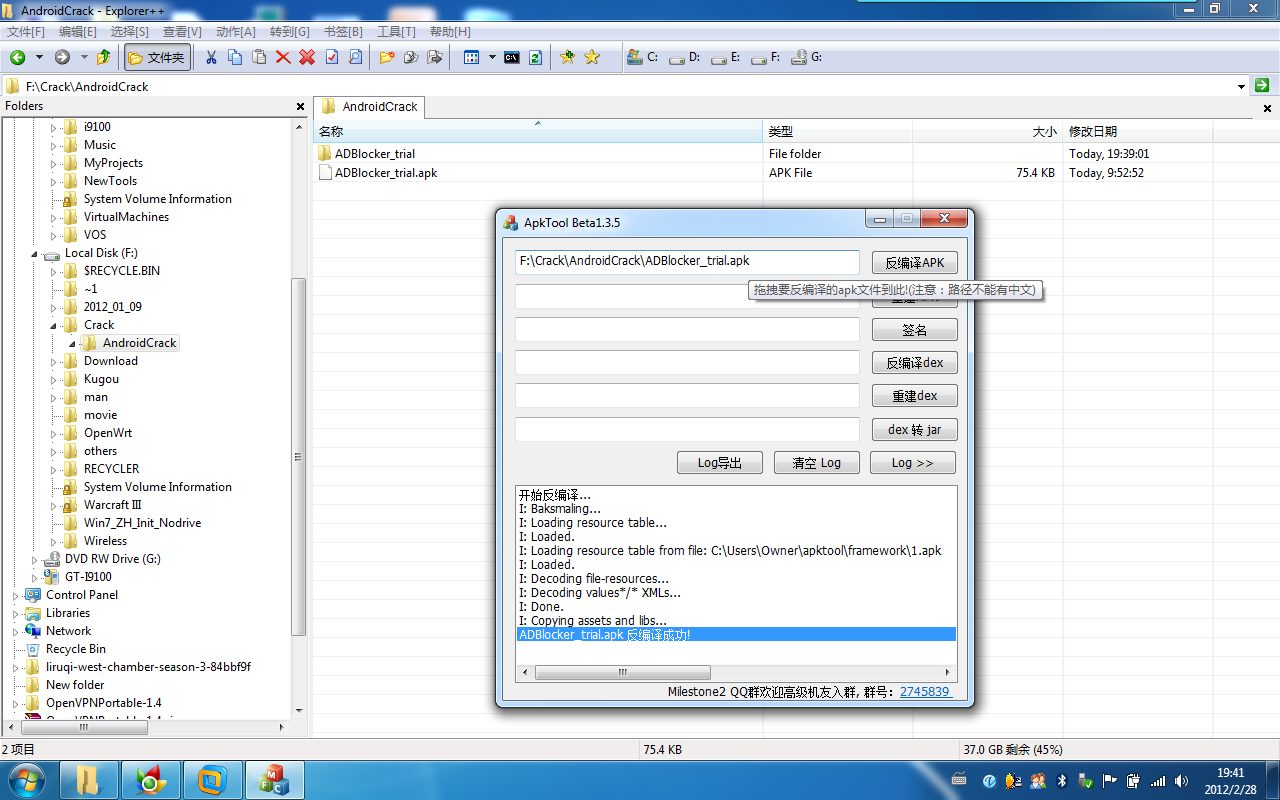Open the 工具[T] menu

396,32
